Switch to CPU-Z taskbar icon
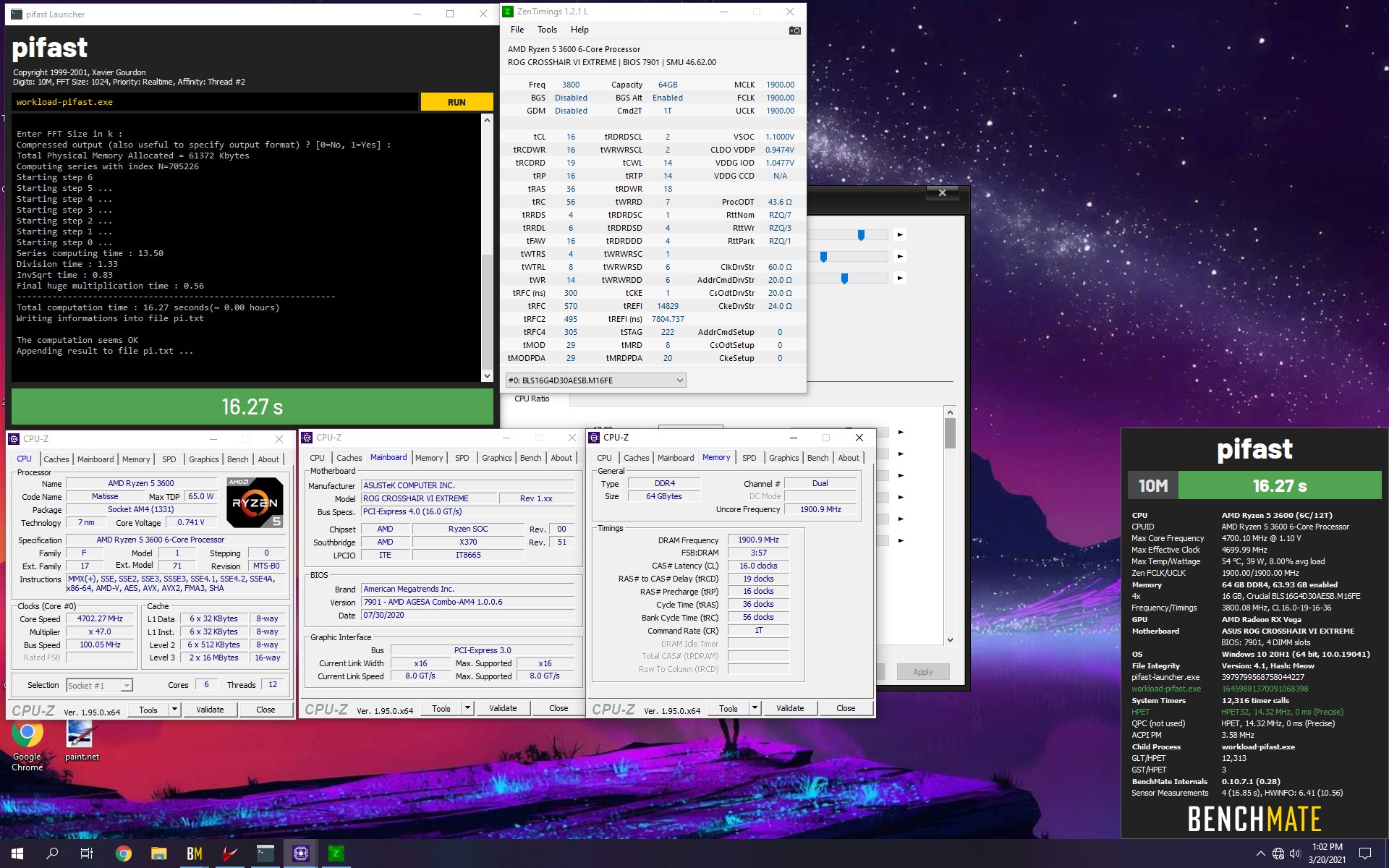 pyautogui.click(x=300, y=854)
